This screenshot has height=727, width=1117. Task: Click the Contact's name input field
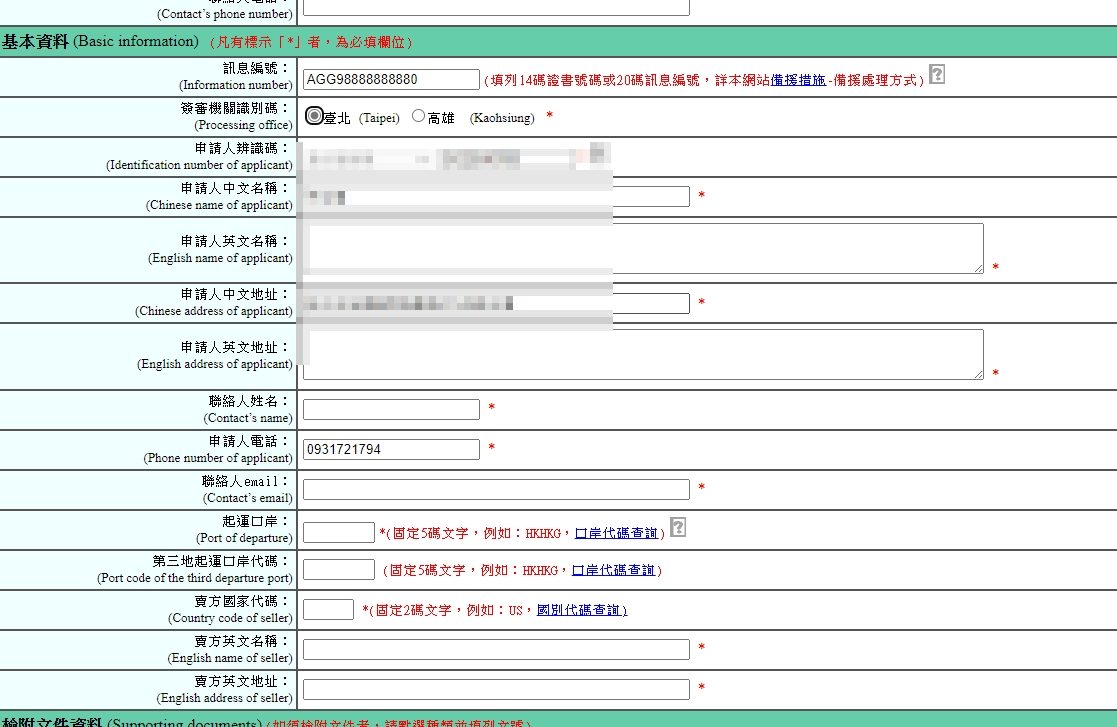pyautogui.click(x=391, y=409)
